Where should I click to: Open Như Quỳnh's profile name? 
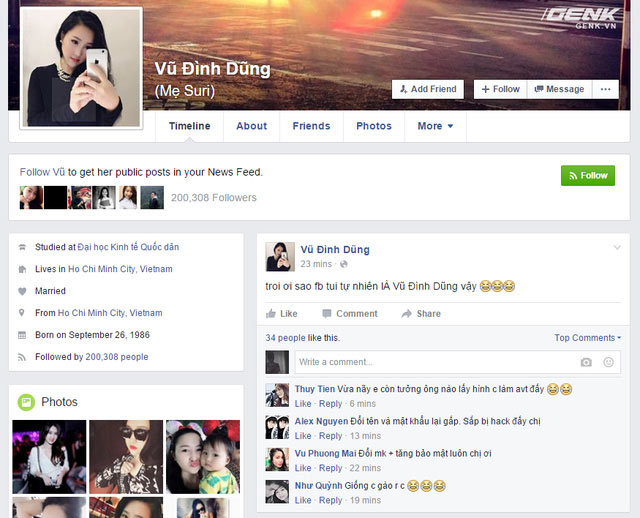pos(318,485)
